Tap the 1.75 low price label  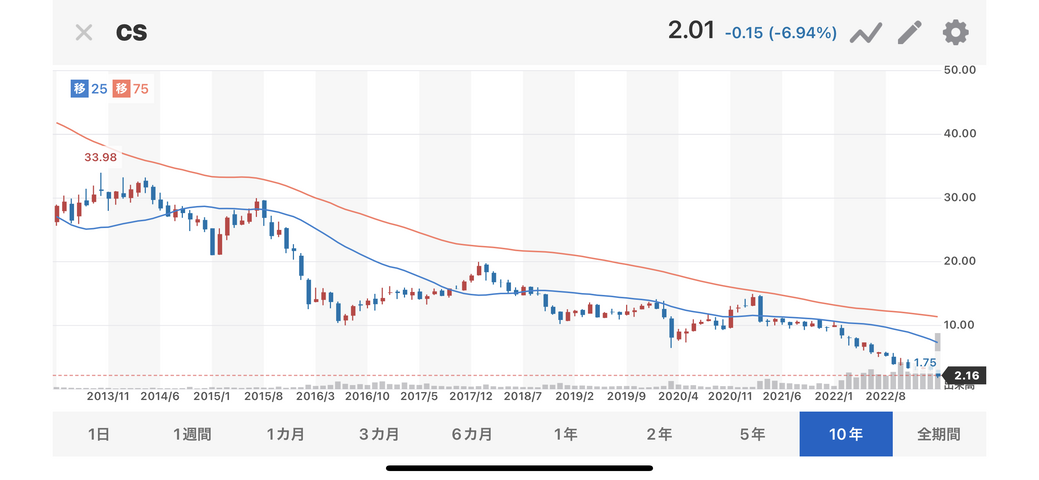925,363
